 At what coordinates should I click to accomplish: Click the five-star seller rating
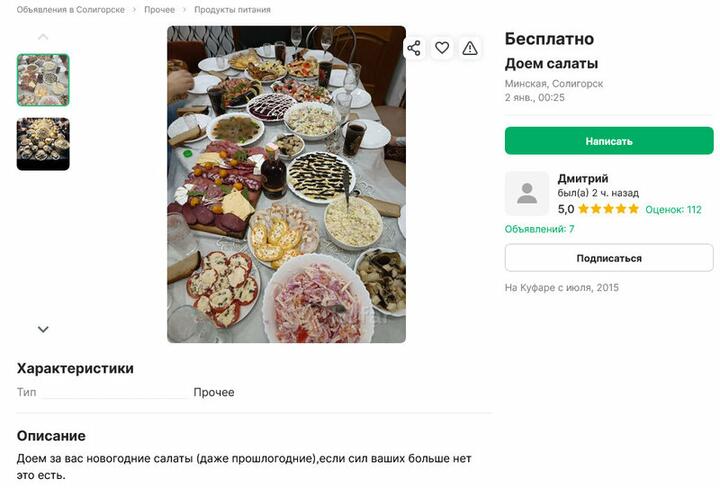[x=608, y=210]
